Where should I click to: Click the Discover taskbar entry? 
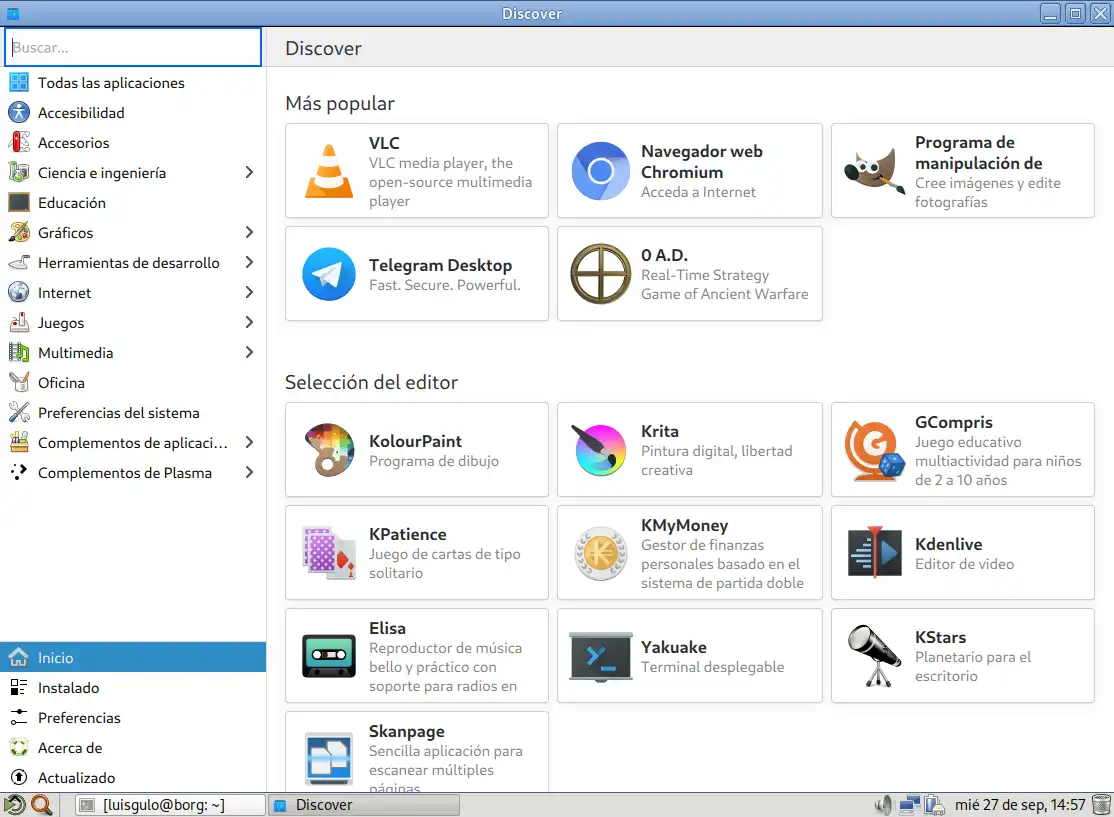tap(364, 805)
